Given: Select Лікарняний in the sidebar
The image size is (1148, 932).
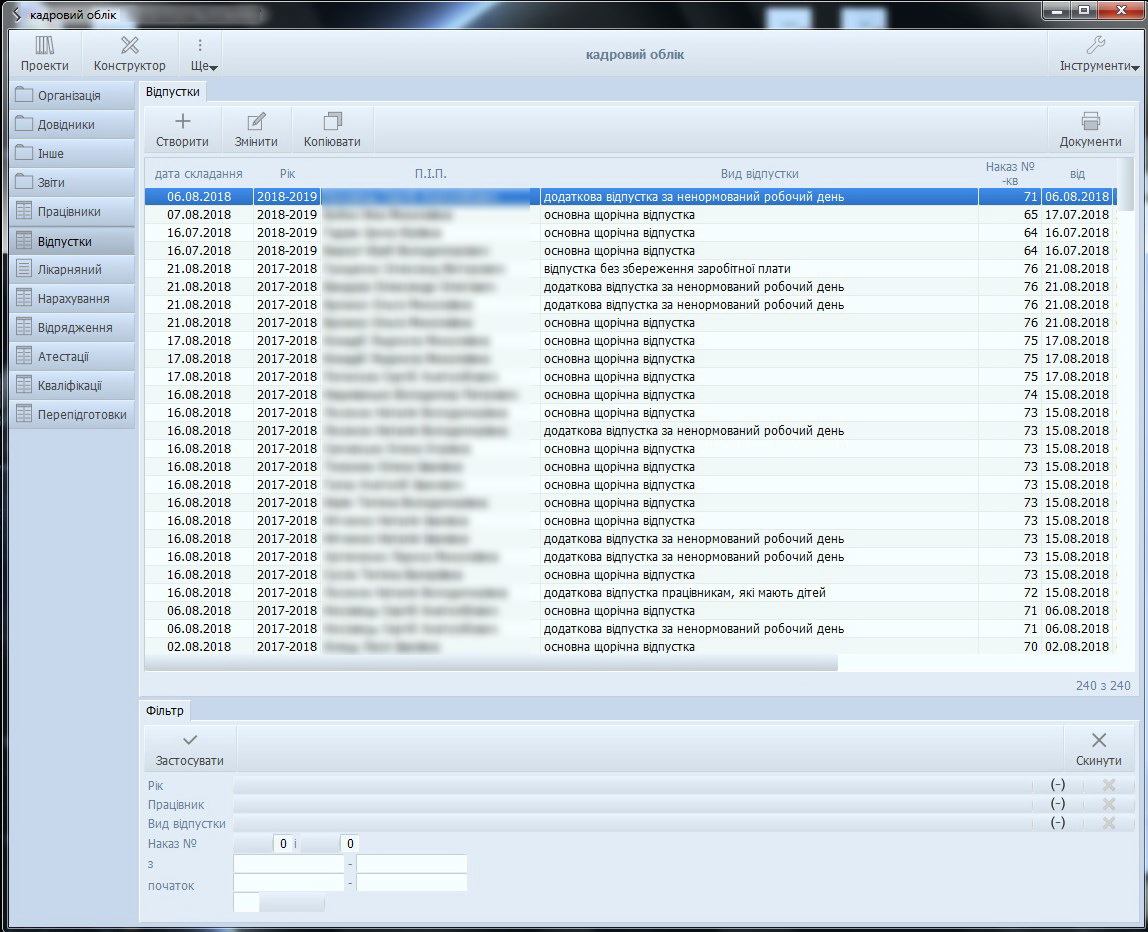Looking at the screenshot, I should (x=70, y=270).
